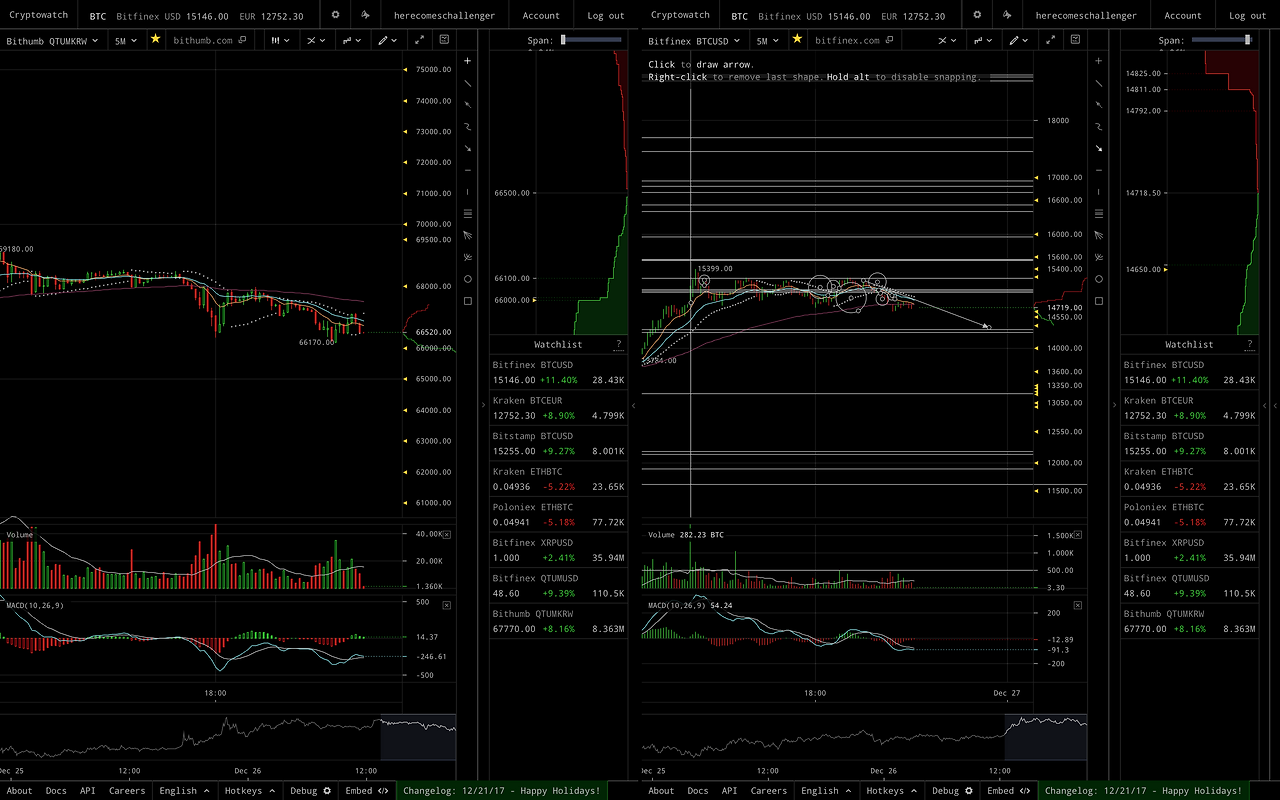1280x800 pixels.
Task: Close the MACD indicator on Bitfinex chart
Action: pos(1077,605)
